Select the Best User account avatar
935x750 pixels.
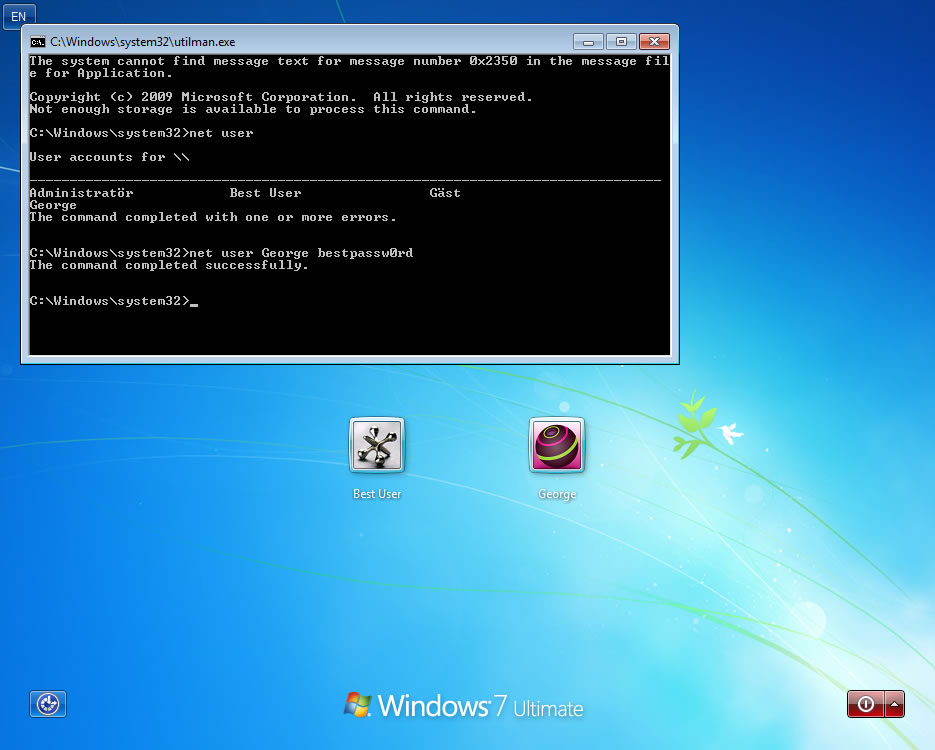pyautogui.click(x=377, y=444)
